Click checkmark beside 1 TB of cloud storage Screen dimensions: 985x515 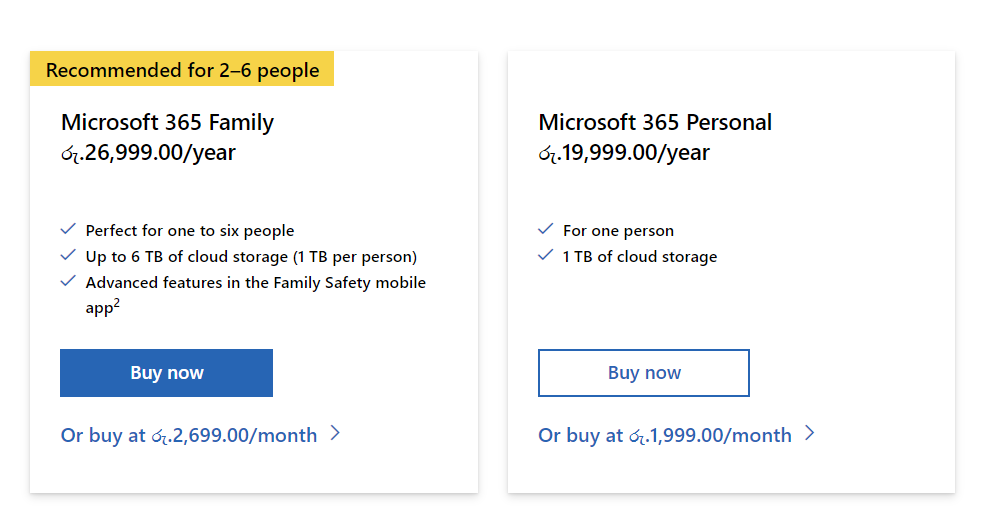tap(545, 255)
